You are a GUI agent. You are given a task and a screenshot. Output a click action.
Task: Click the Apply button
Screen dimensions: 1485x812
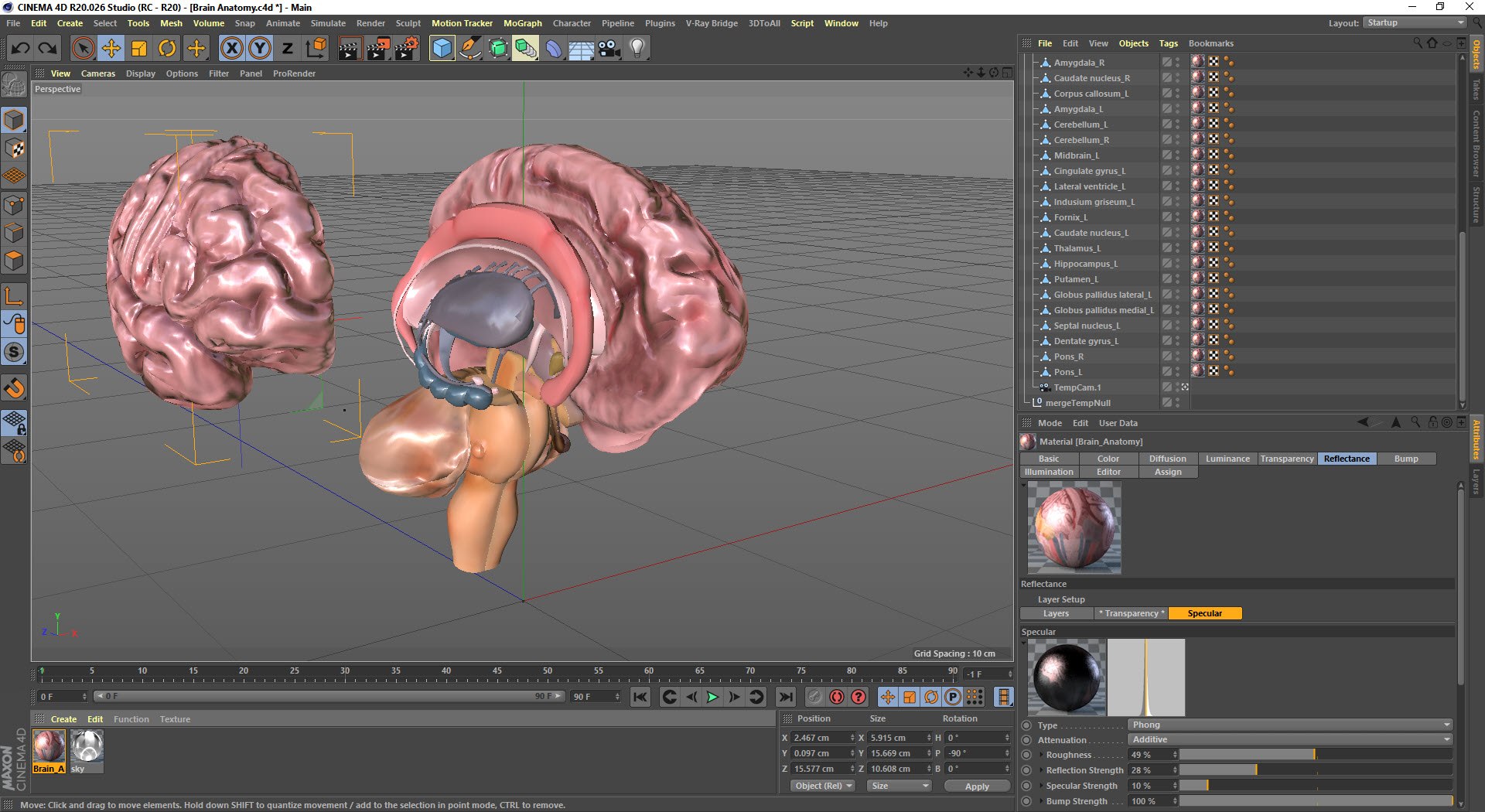pyautogui.click(x=977, y=786)
